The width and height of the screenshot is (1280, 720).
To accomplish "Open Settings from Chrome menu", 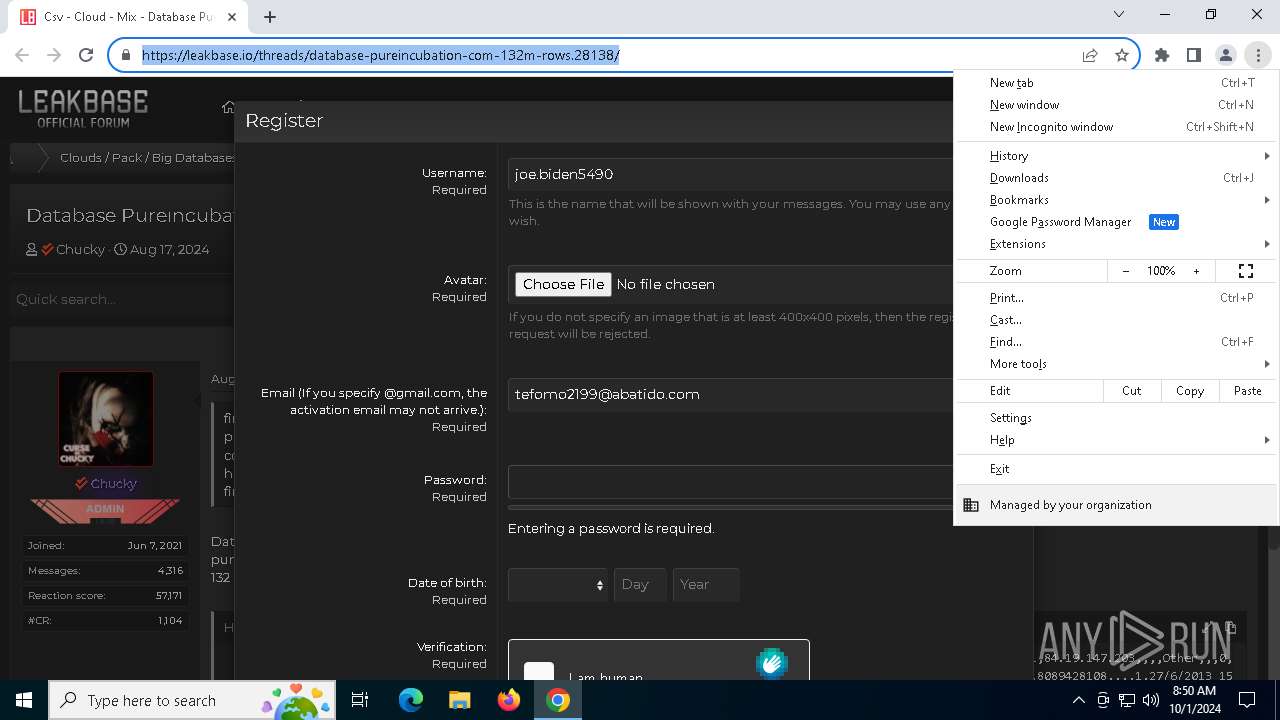I will (1116, 418).
